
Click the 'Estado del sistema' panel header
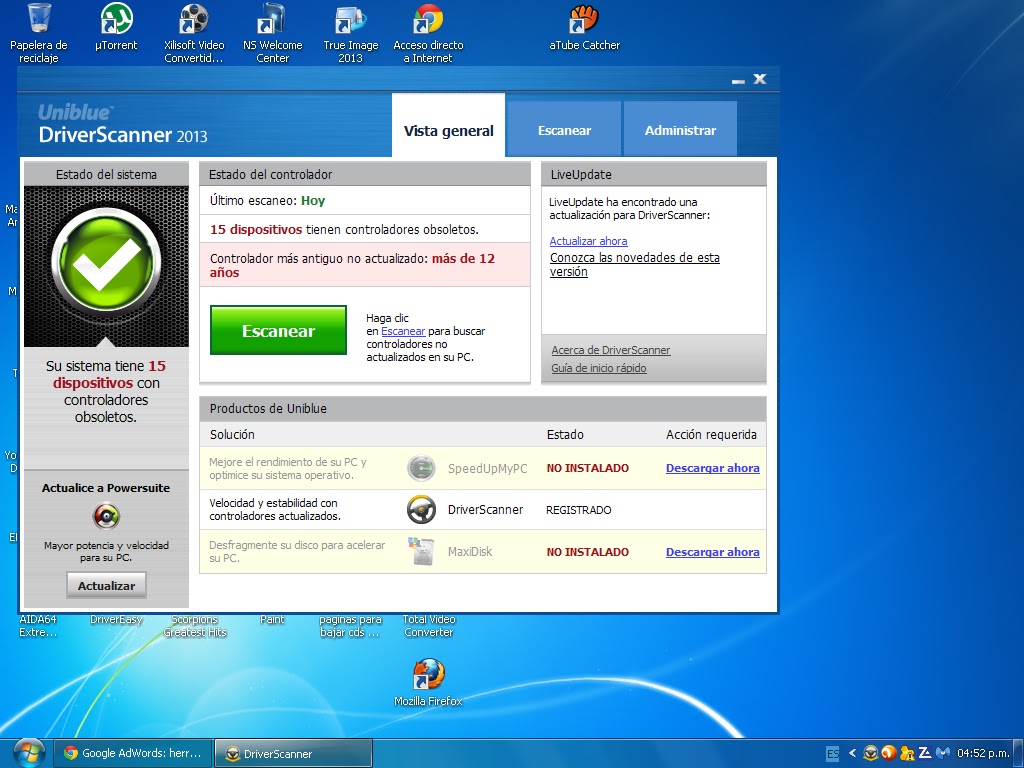[x=106, y=174]
